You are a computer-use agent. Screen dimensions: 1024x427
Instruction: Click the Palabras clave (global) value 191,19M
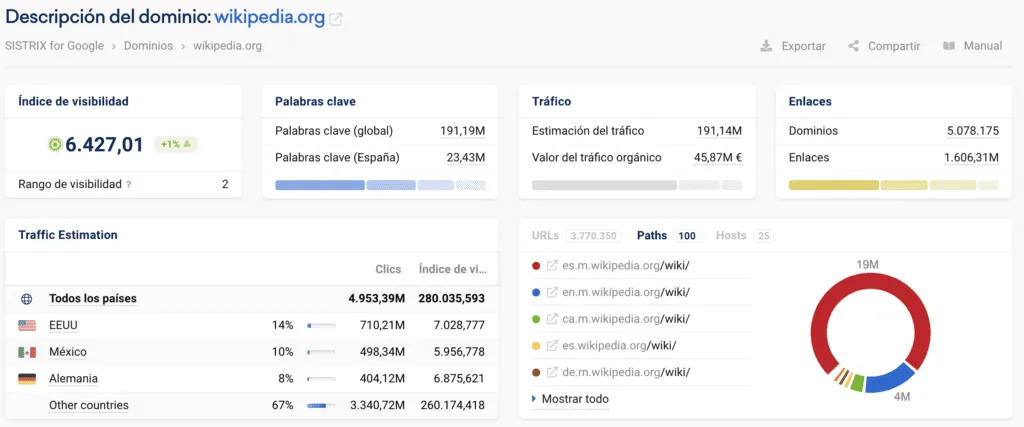point(462,131)
